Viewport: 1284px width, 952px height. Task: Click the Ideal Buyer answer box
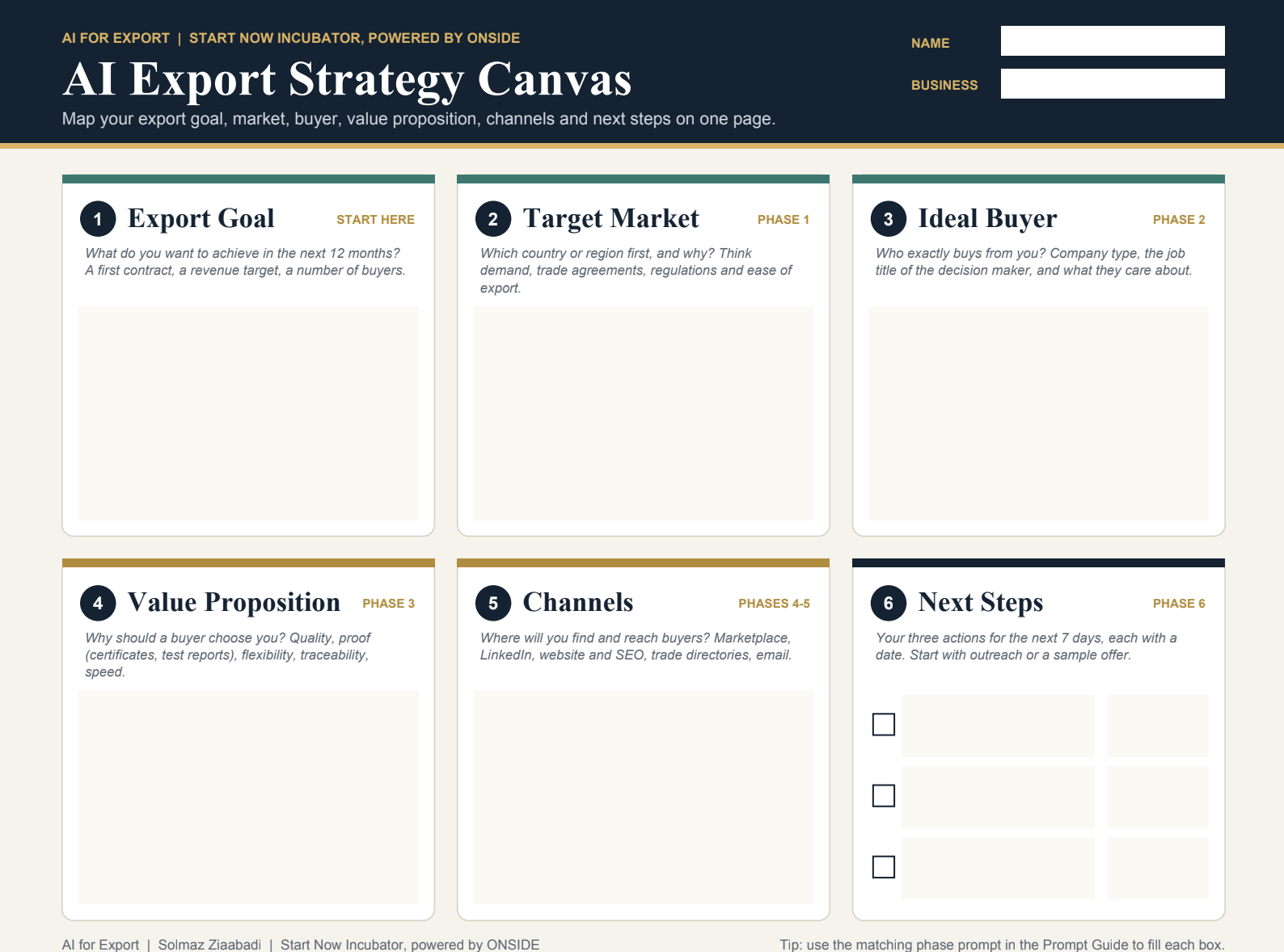click(x=1038, y=413)
